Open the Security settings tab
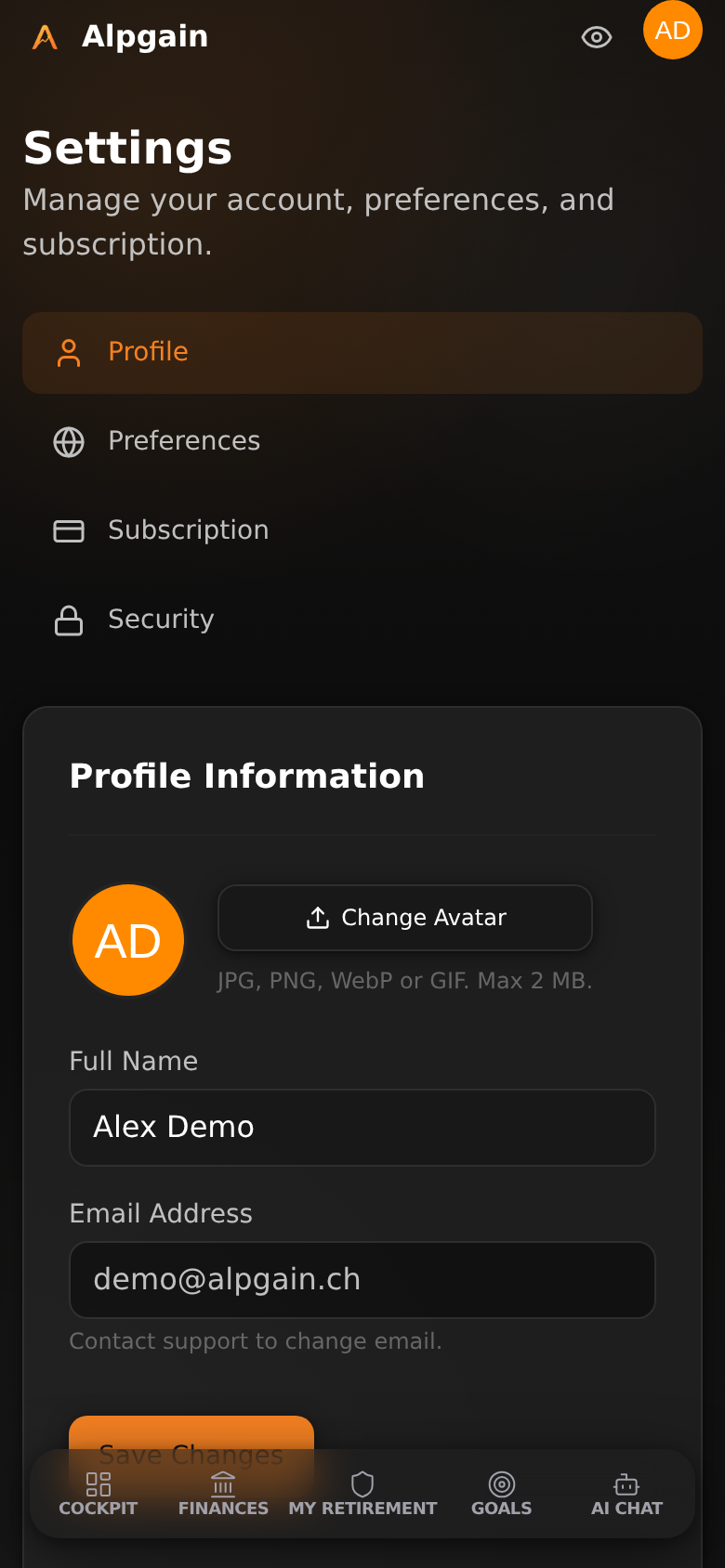This screenshot has width=725, height=1568. tap(362, 621)
